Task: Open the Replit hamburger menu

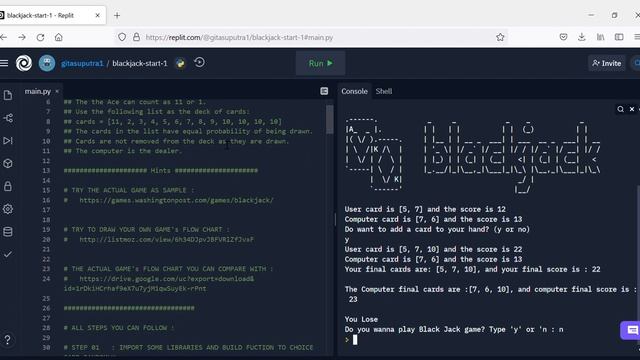Action: (x=4, y=63)
